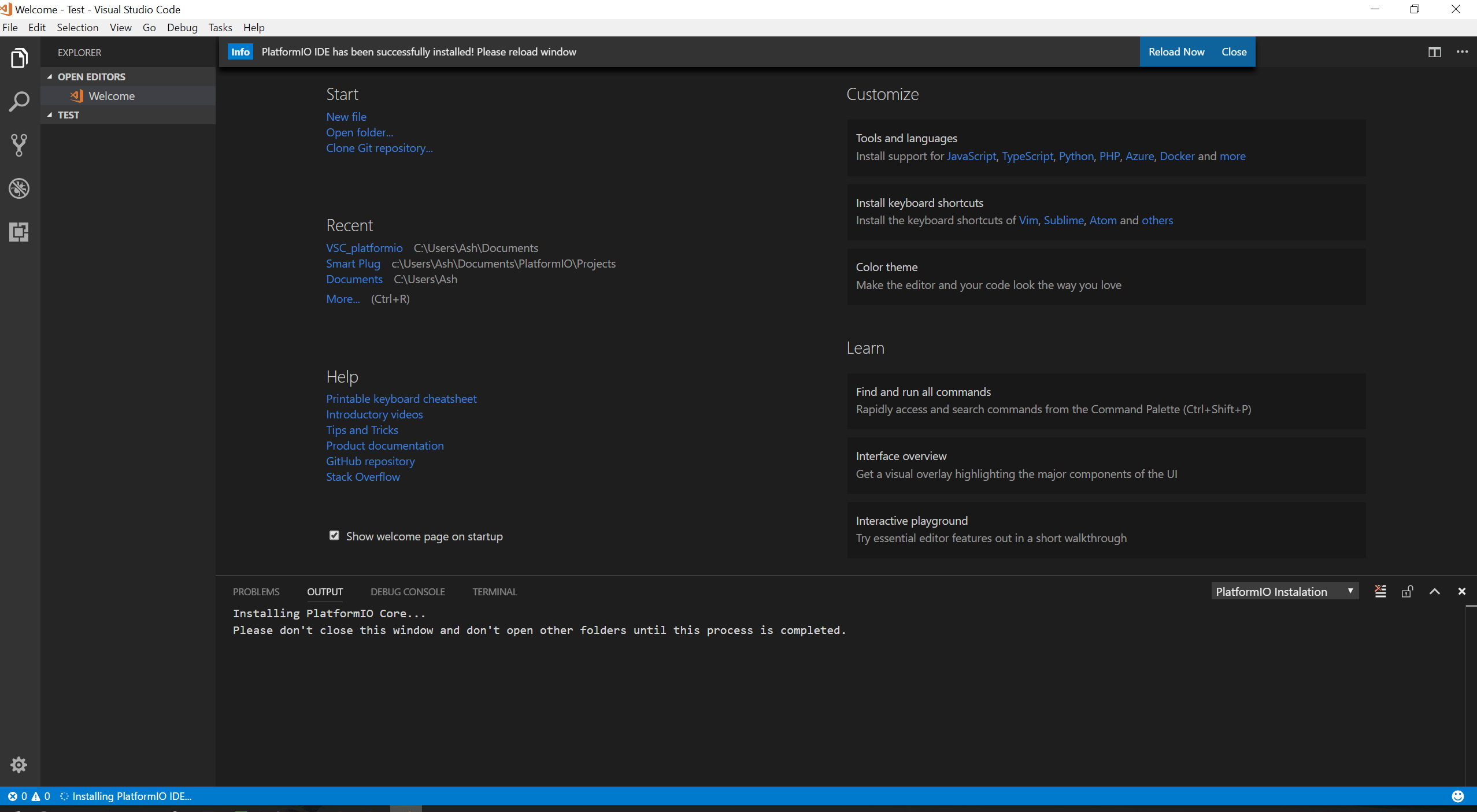
Task: Switch to the TERMINAL tab
Action: [494, 591]
